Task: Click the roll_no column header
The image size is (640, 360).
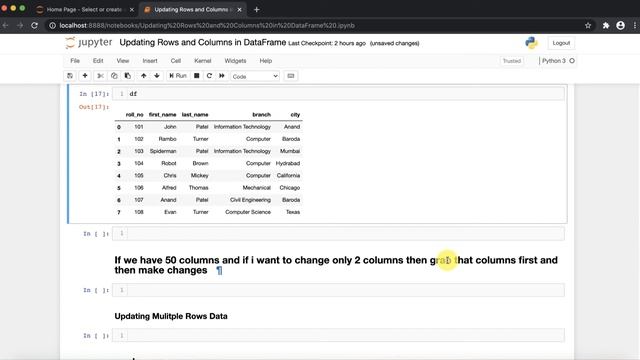Action: coord(134,115)
